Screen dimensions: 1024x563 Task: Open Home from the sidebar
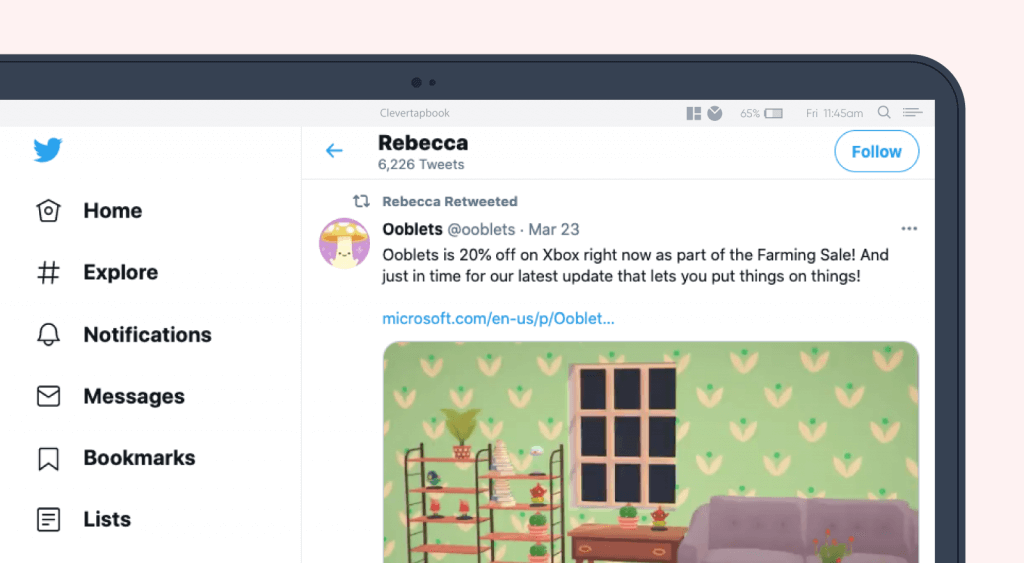click(x=89, y=211)
